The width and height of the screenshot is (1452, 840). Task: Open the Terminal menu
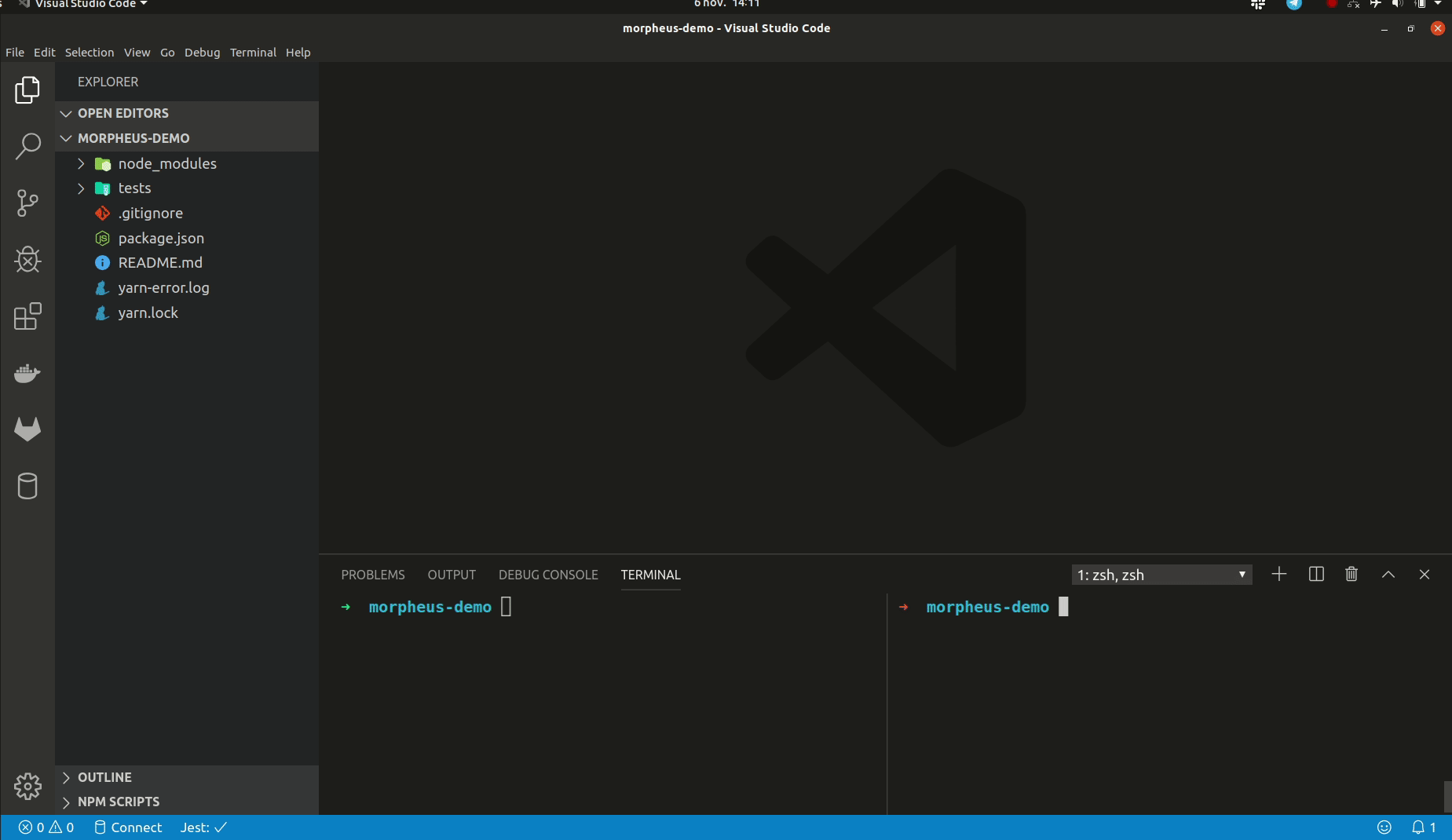(253, 53)
